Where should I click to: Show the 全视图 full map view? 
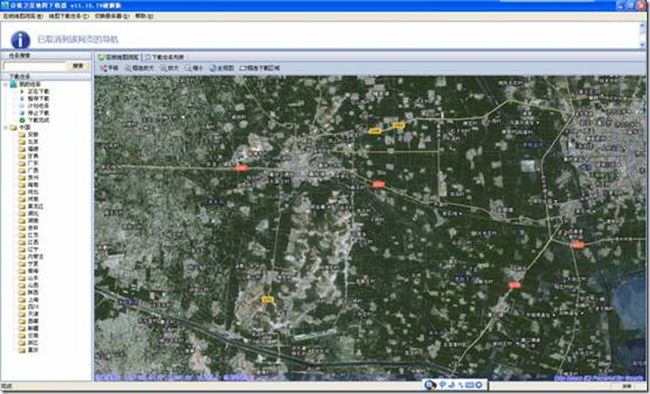pos(222,68)
